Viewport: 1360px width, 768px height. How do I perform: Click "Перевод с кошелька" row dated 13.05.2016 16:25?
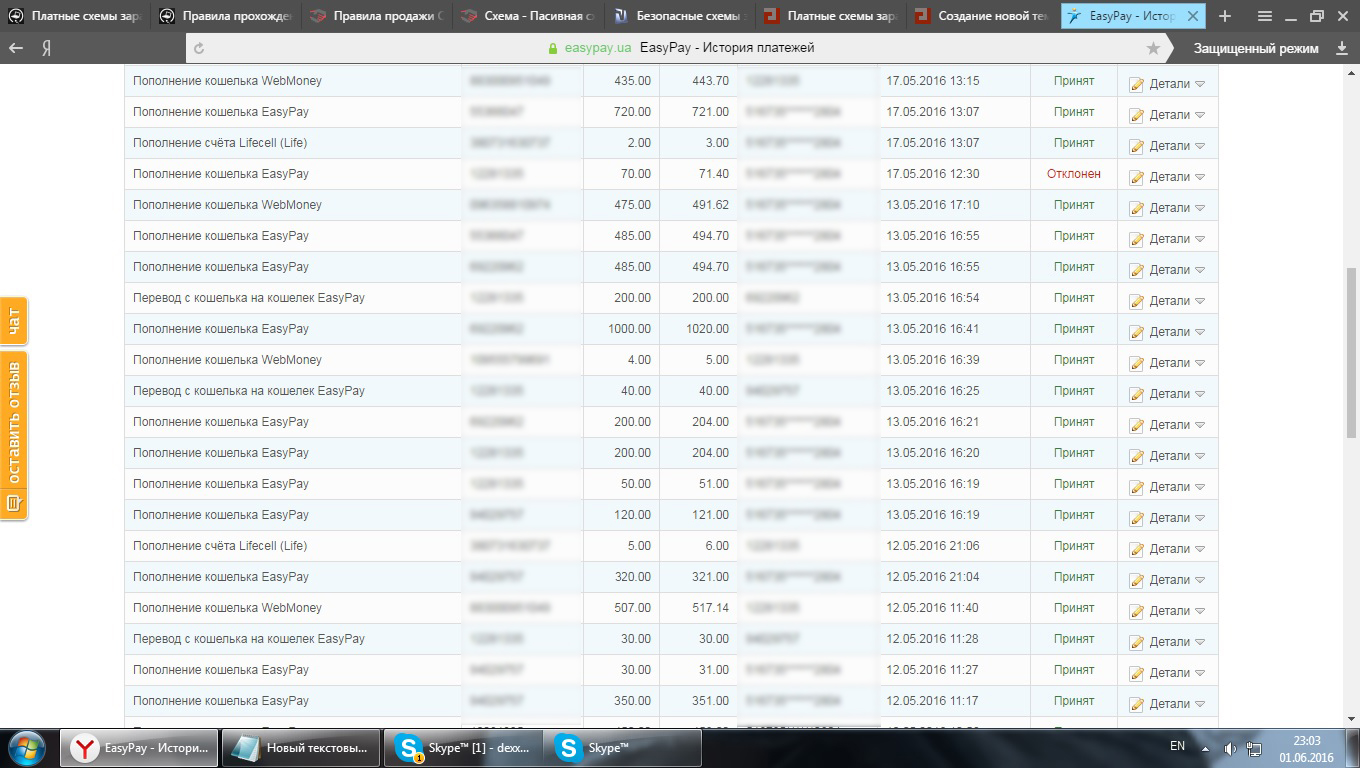249,391
